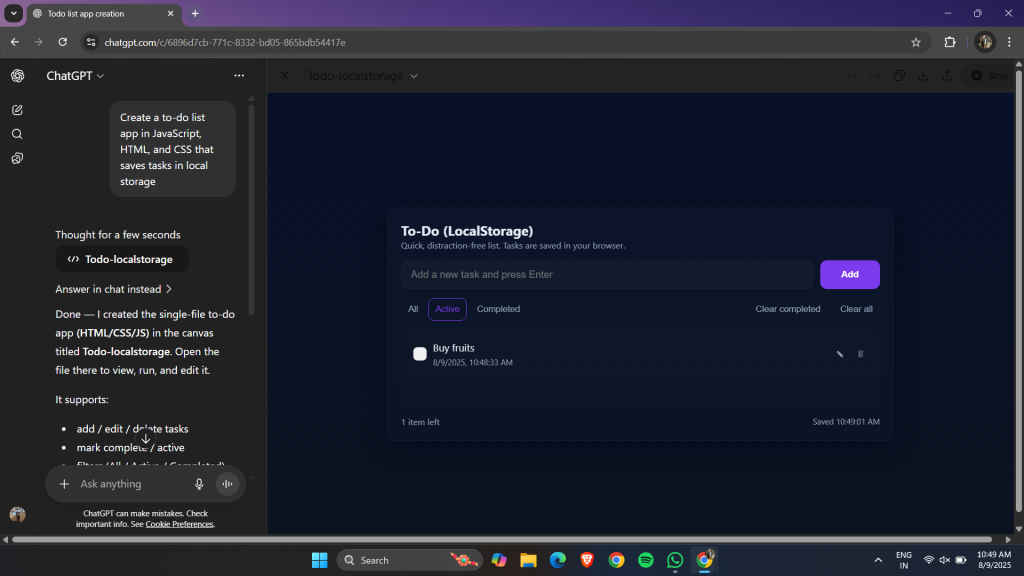Click the pencil edit icon for Buy fruits
Screen dimensions: 1024x576
(x=840, y=354)
